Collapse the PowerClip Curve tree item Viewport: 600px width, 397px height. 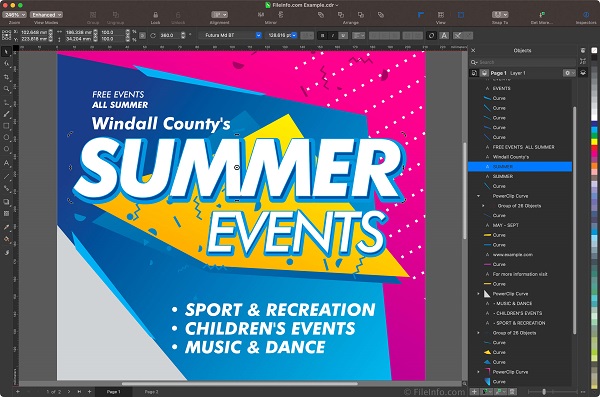click(478, 196)
